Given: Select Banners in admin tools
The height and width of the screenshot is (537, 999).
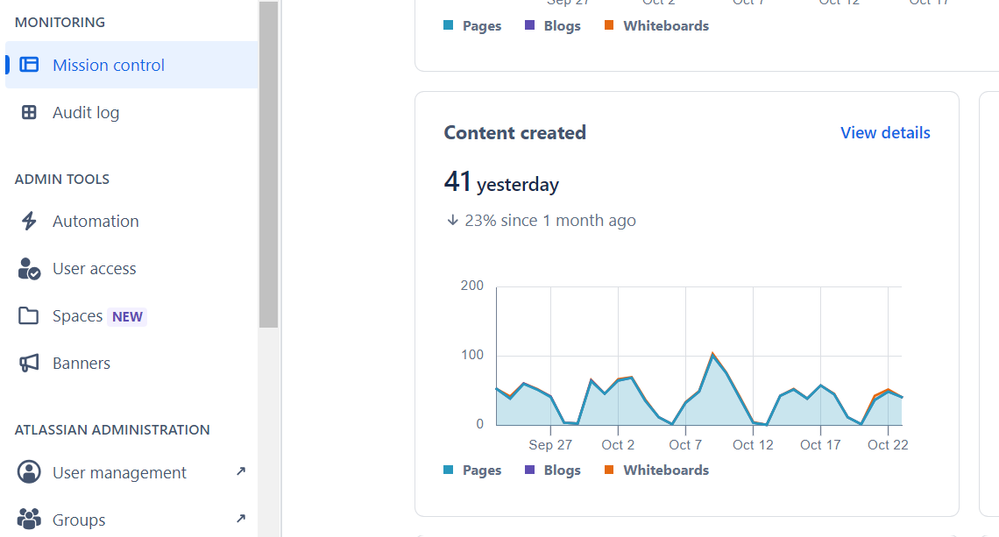Looking at the screenshot, I should point(131,363).
